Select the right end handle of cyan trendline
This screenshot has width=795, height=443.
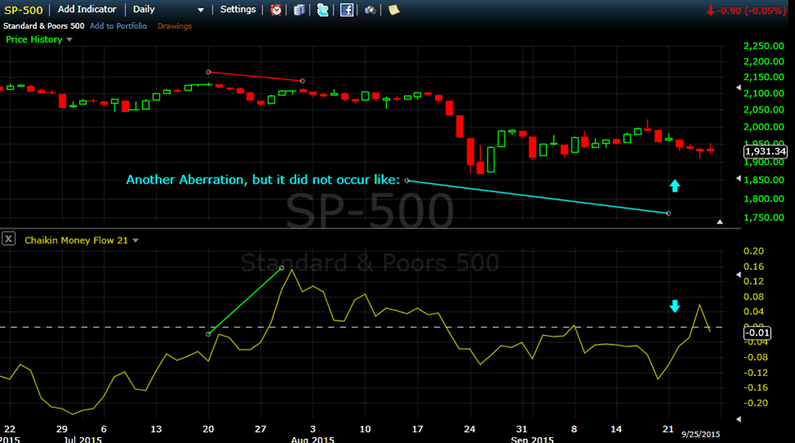point(668,213)
